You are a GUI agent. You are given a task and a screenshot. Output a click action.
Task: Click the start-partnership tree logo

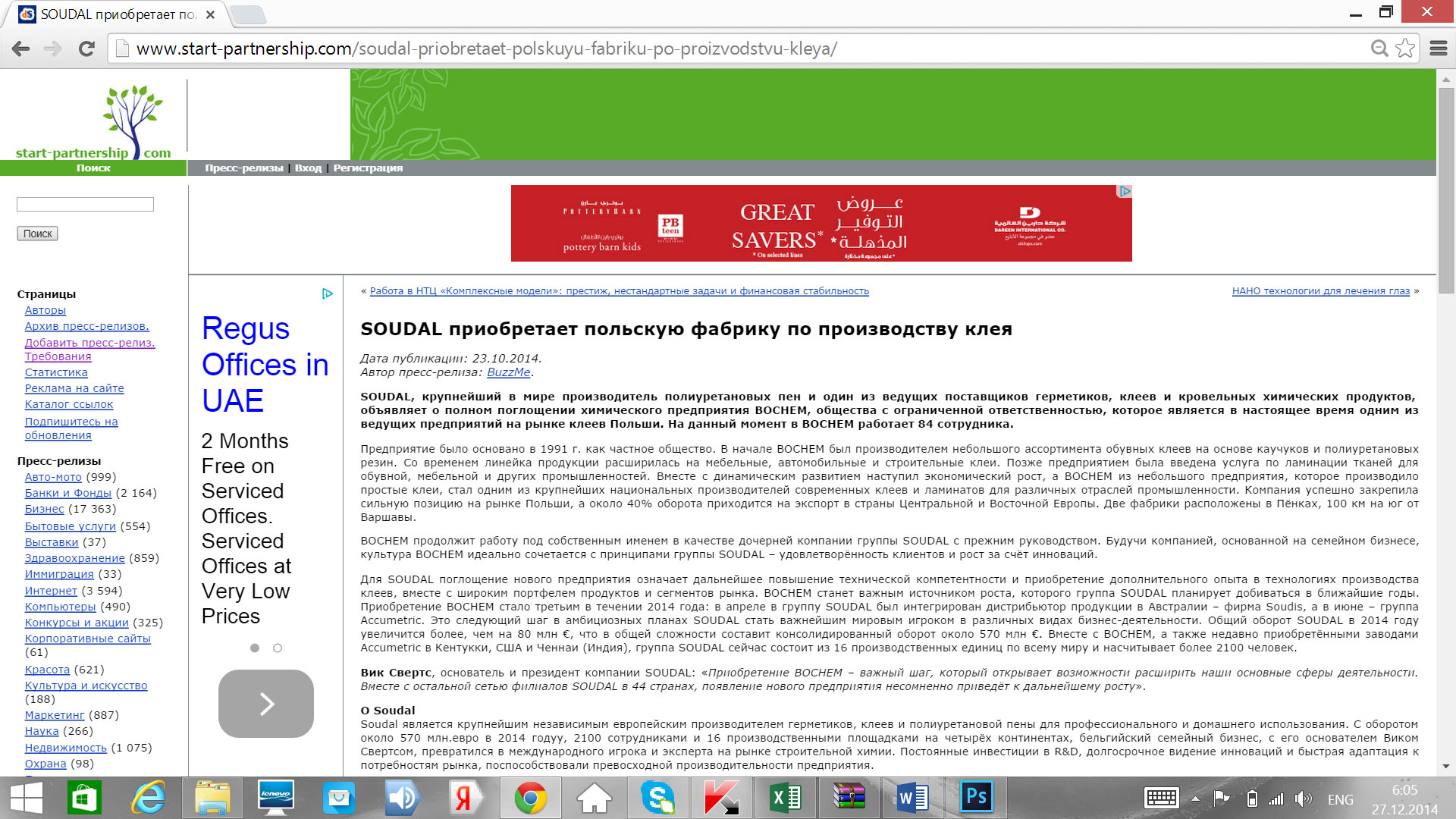click(x=94, y=121)
